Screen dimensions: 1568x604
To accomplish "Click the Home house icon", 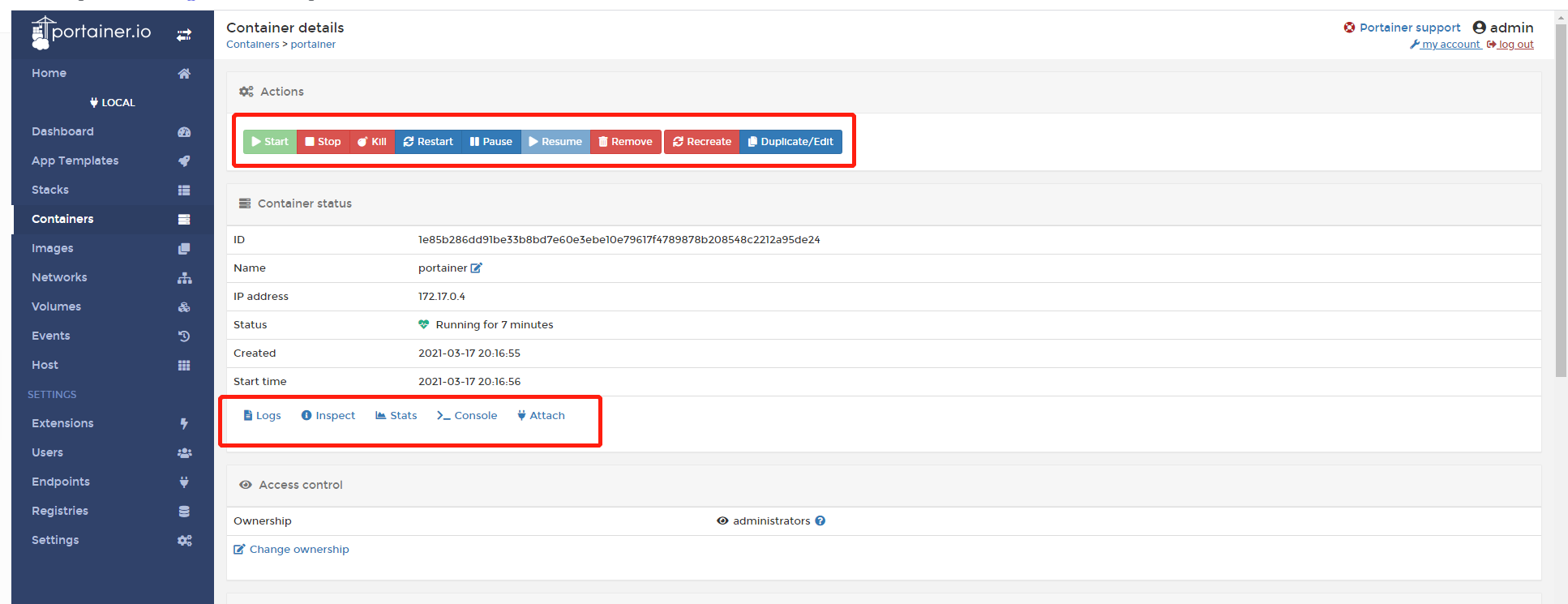I will (x=184, y=73).
